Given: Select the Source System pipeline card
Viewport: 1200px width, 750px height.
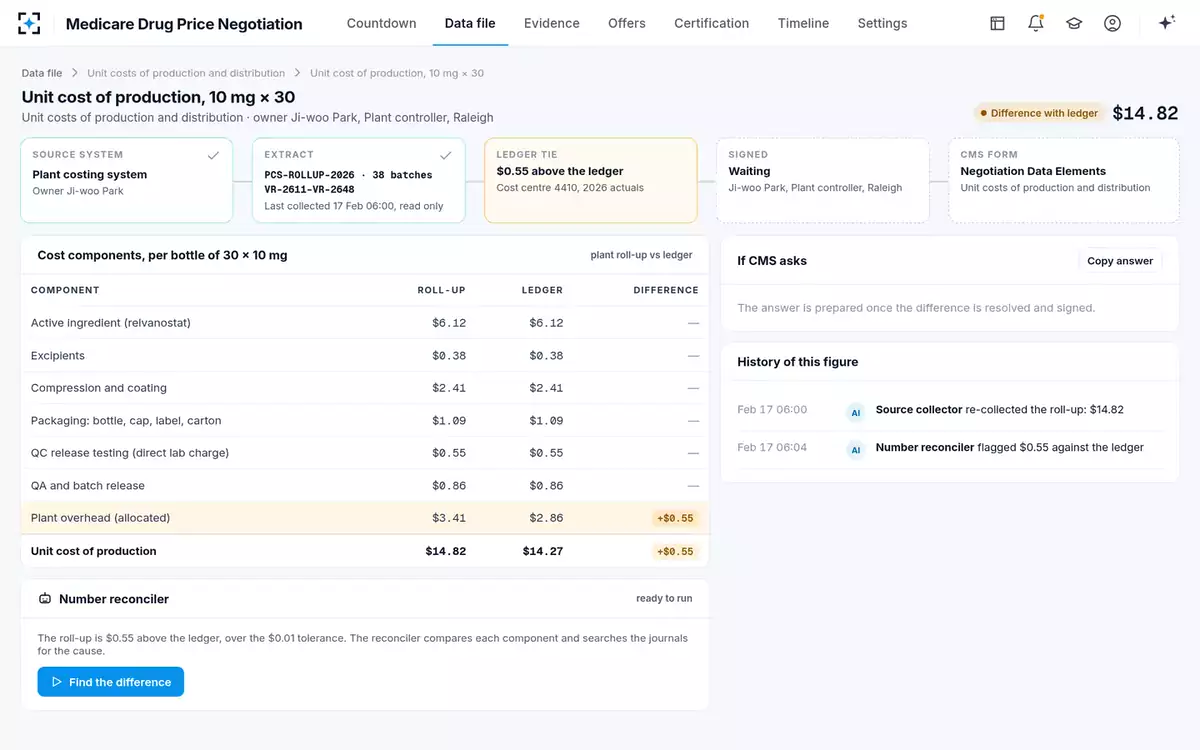Looking at the screenshot, I should pos(126,180).
